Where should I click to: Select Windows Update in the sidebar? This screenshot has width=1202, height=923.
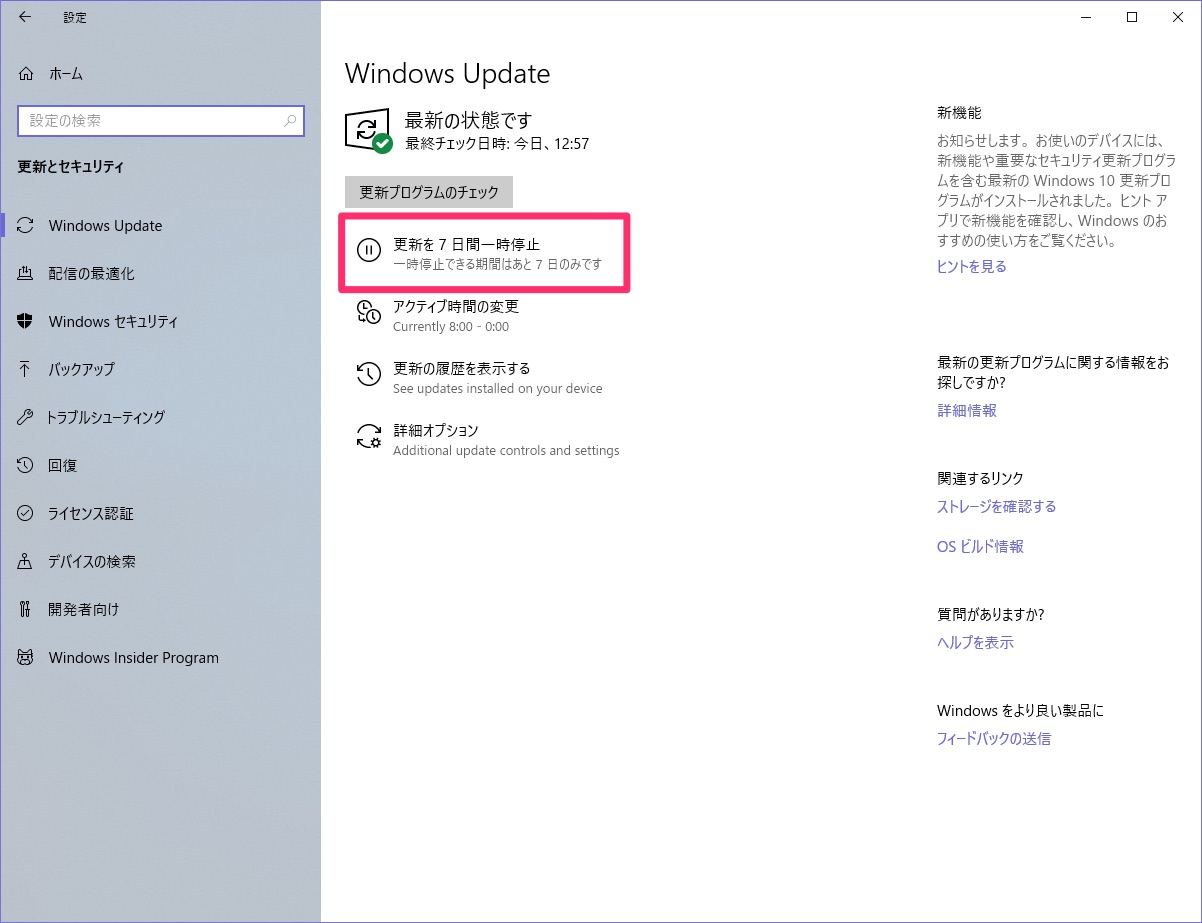tap(160, 225)
